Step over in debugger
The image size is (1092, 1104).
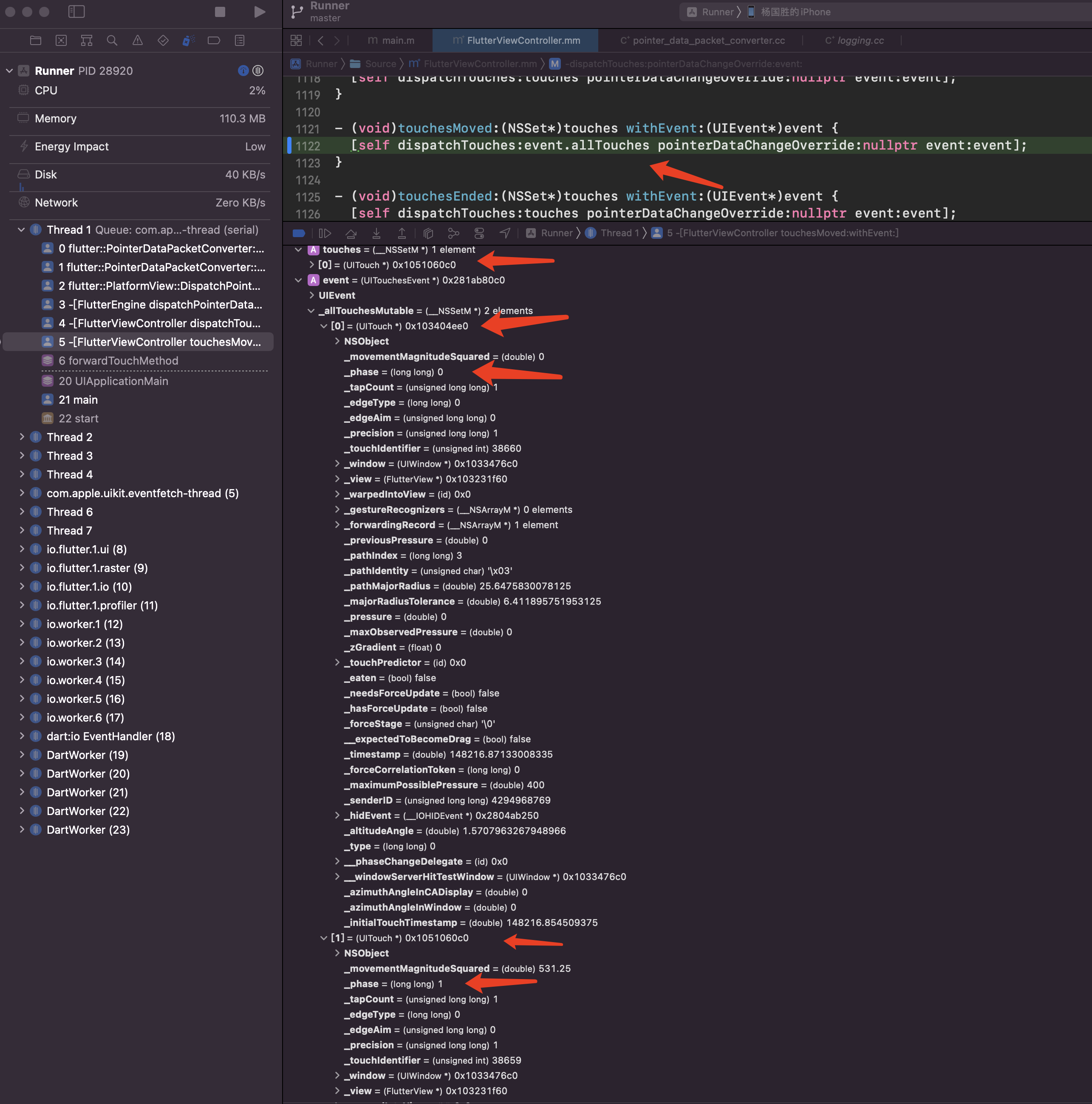pyautogui.click(x=351, y=233)
